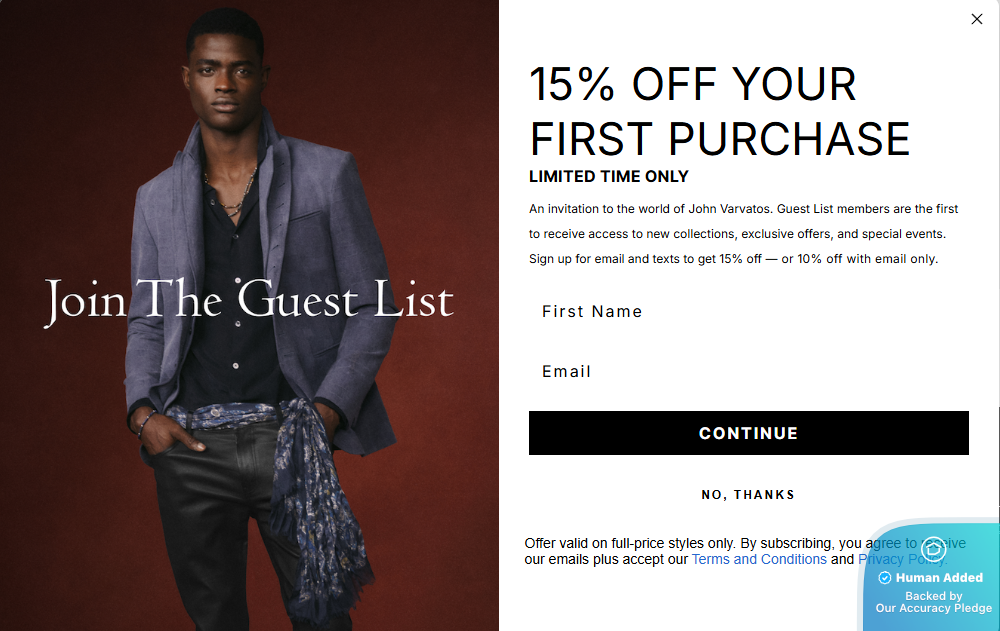The height and width of the screenshot is (631, 1000).
Task: Click the Join The Guest List overlay text
Action: click(x=249, y=300)
